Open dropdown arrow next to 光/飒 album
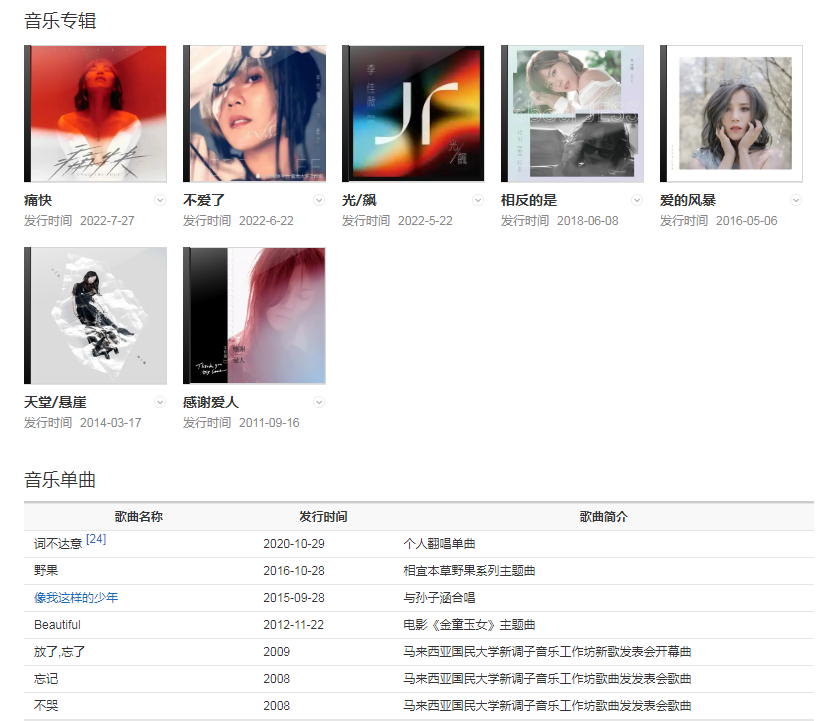This screenshot has width=835, height=721. (478, 200)
